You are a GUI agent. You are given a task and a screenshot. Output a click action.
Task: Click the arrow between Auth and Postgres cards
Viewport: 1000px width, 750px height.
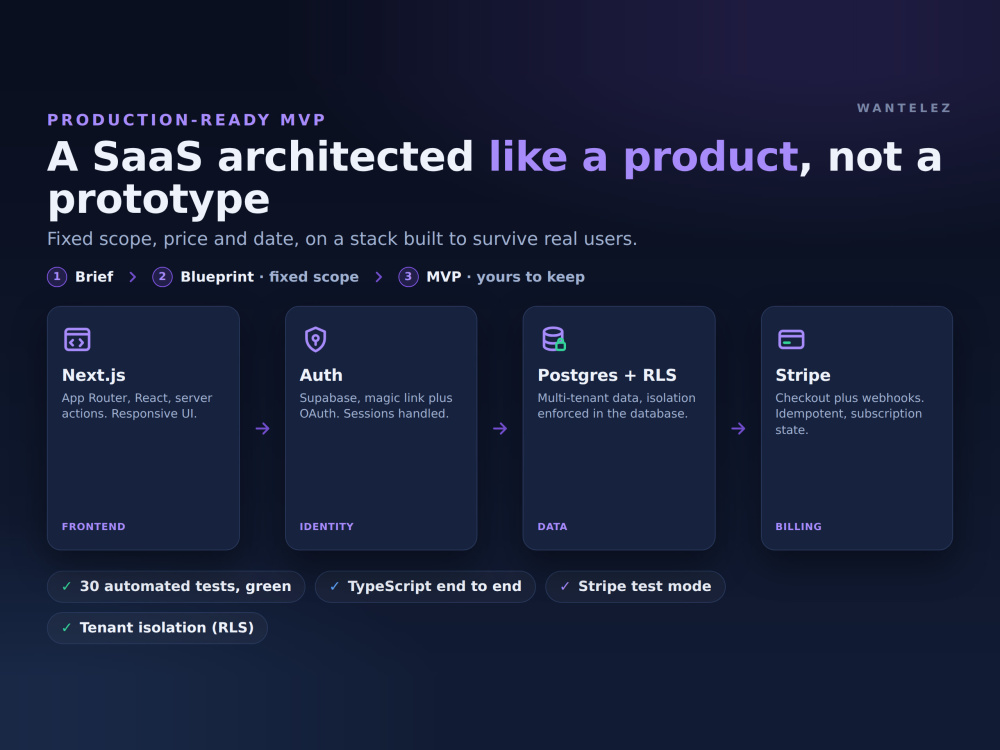click(x=500, y=429)
